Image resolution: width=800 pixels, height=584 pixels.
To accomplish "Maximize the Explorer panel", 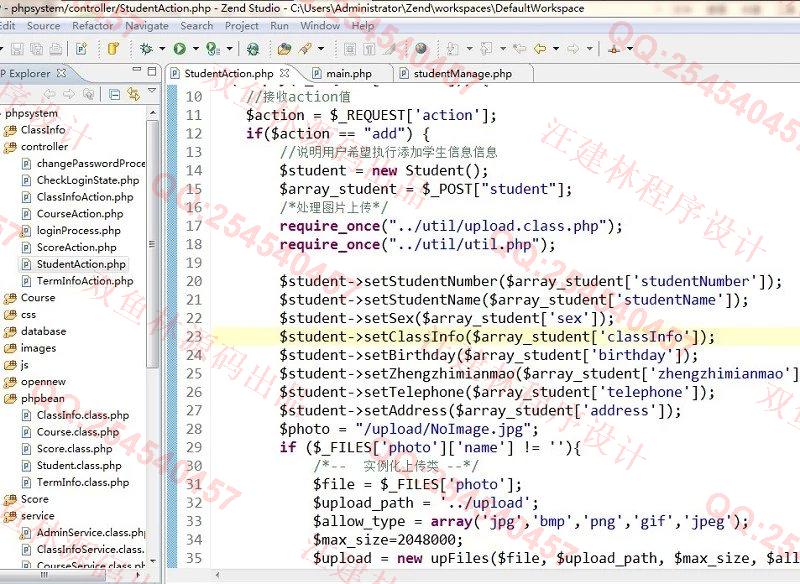I will coord(152,71).
